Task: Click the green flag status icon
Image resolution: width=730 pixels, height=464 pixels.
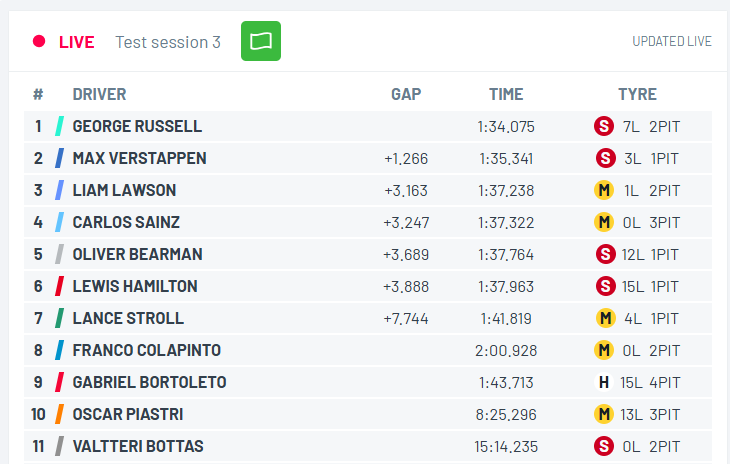Action: tap(261, 41)
